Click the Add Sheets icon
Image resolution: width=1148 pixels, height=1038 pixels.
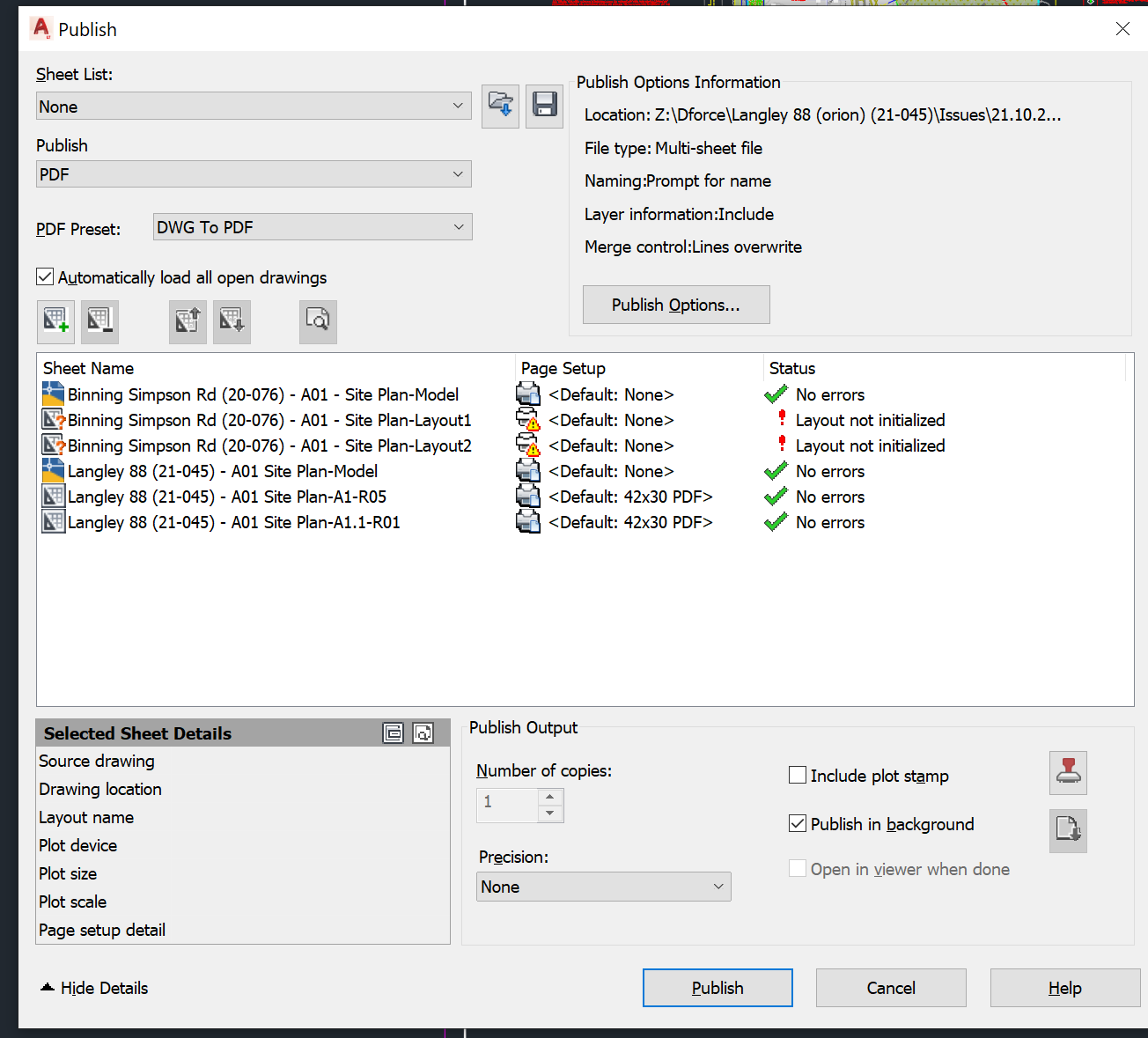click(55, 321)
